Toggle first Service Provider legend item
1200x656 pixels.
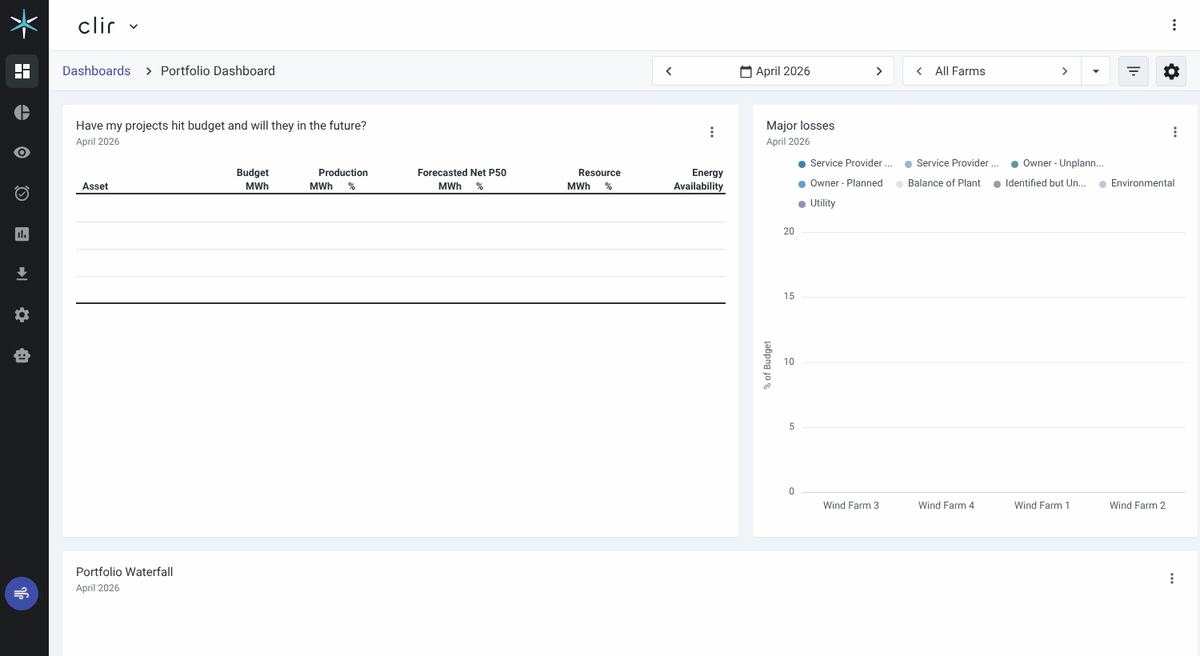(845, 163)
